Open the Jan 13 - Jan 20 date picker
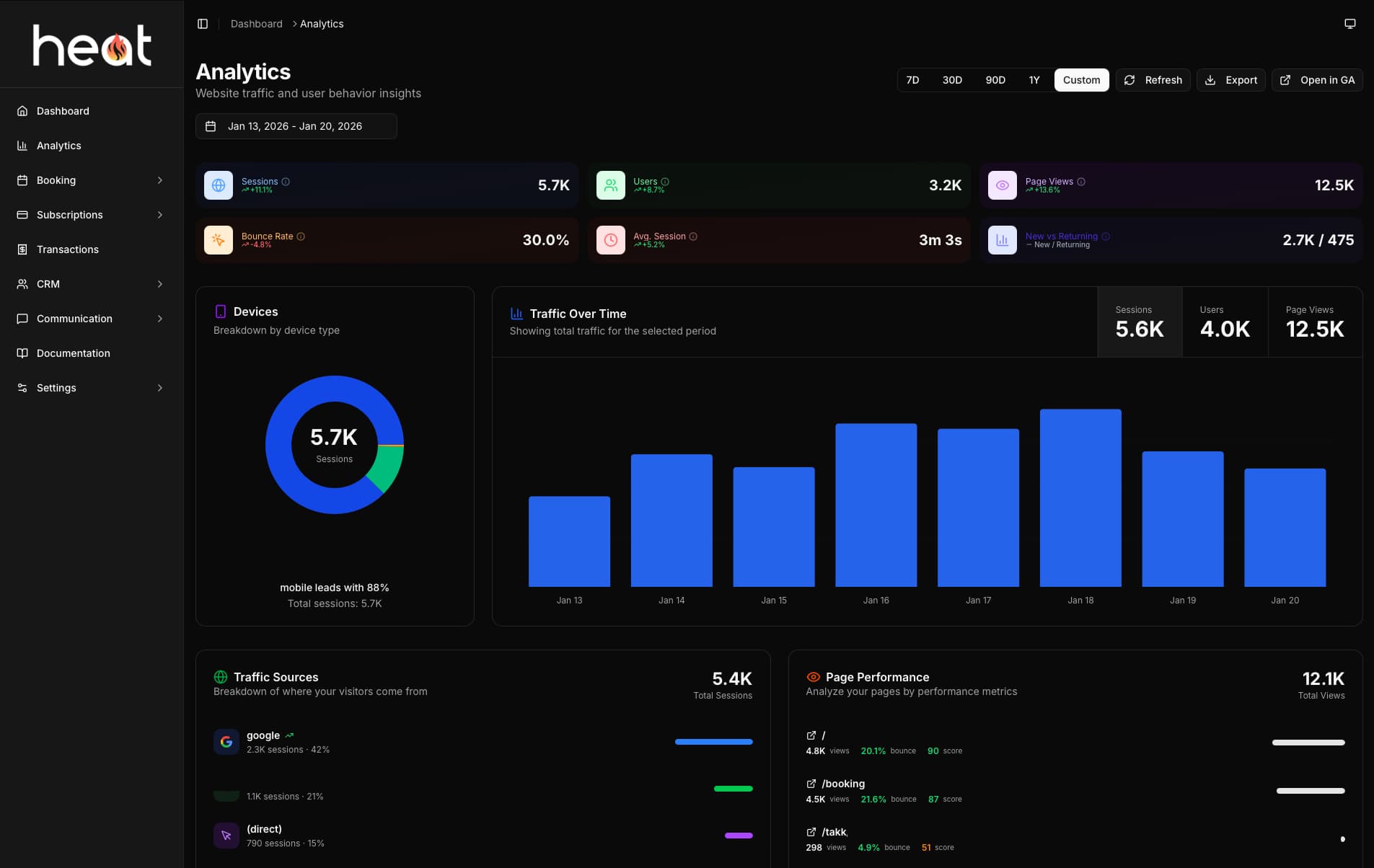The height and width of the screenshot is (868, 1374). [296, 126]
